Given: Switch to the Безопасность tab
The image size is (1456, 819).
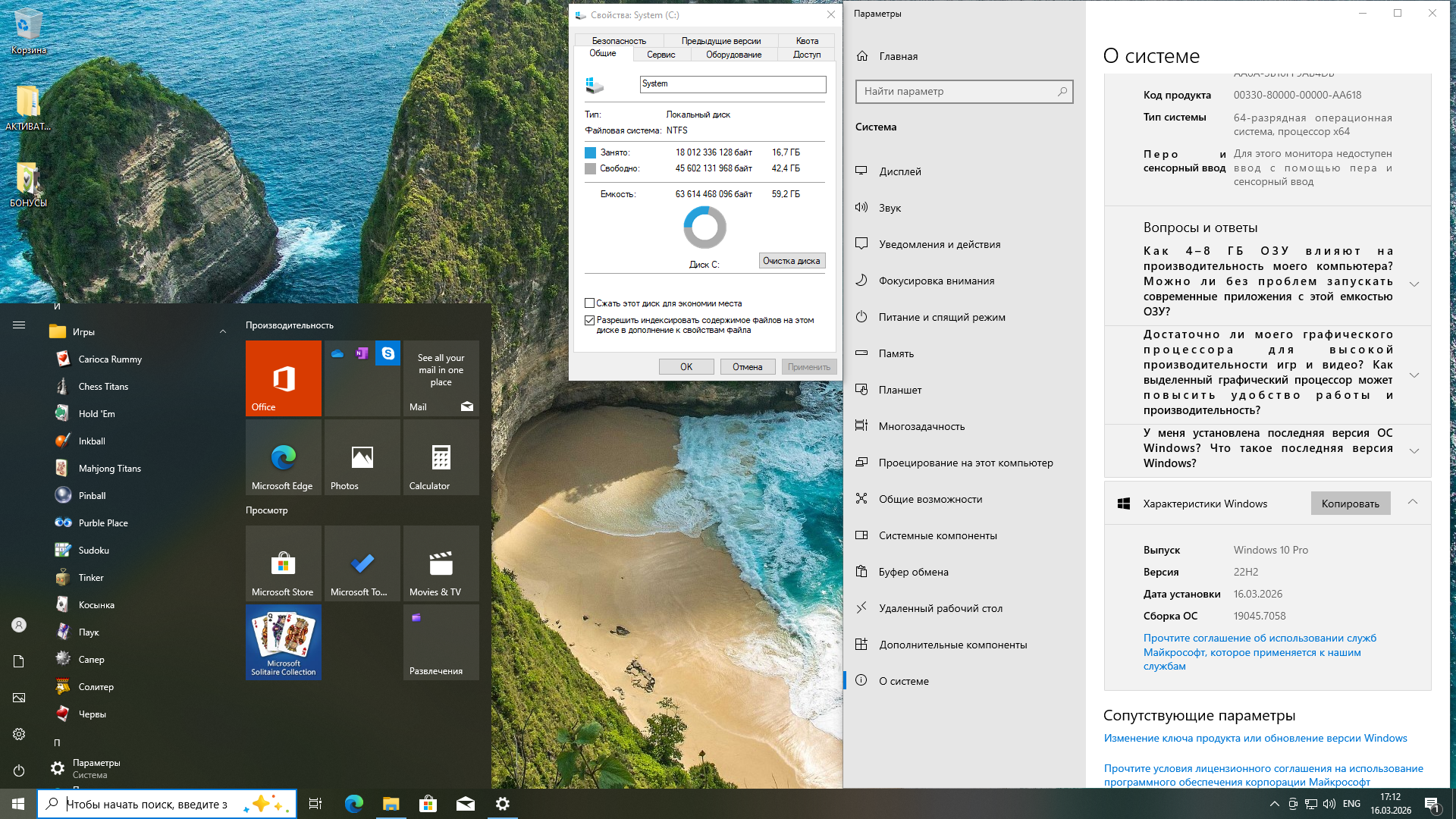Looking at the screenshot, I should [619, 41].
